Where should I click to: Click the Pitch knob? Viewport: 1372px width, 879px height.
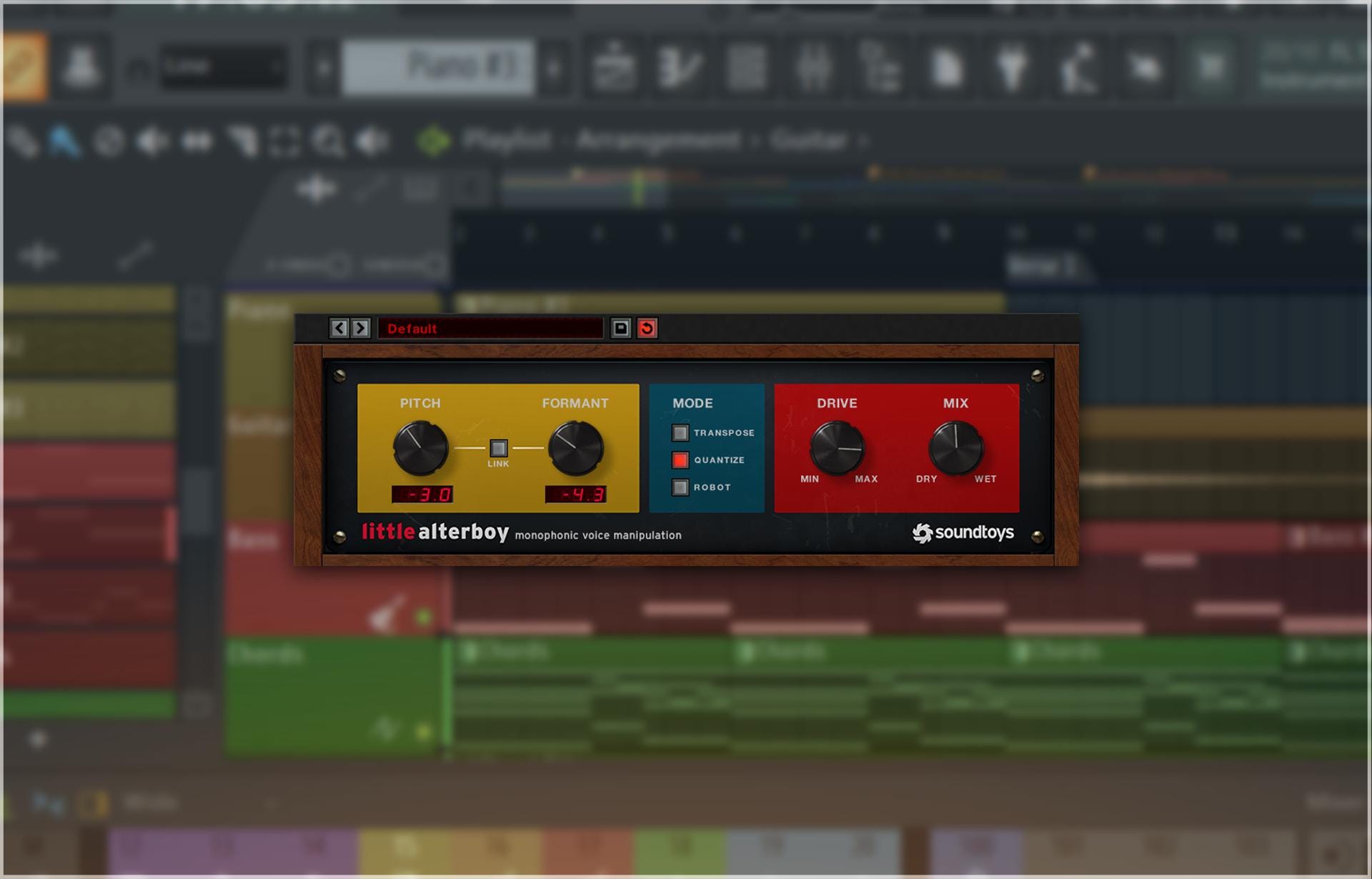(x=420, y=448)
